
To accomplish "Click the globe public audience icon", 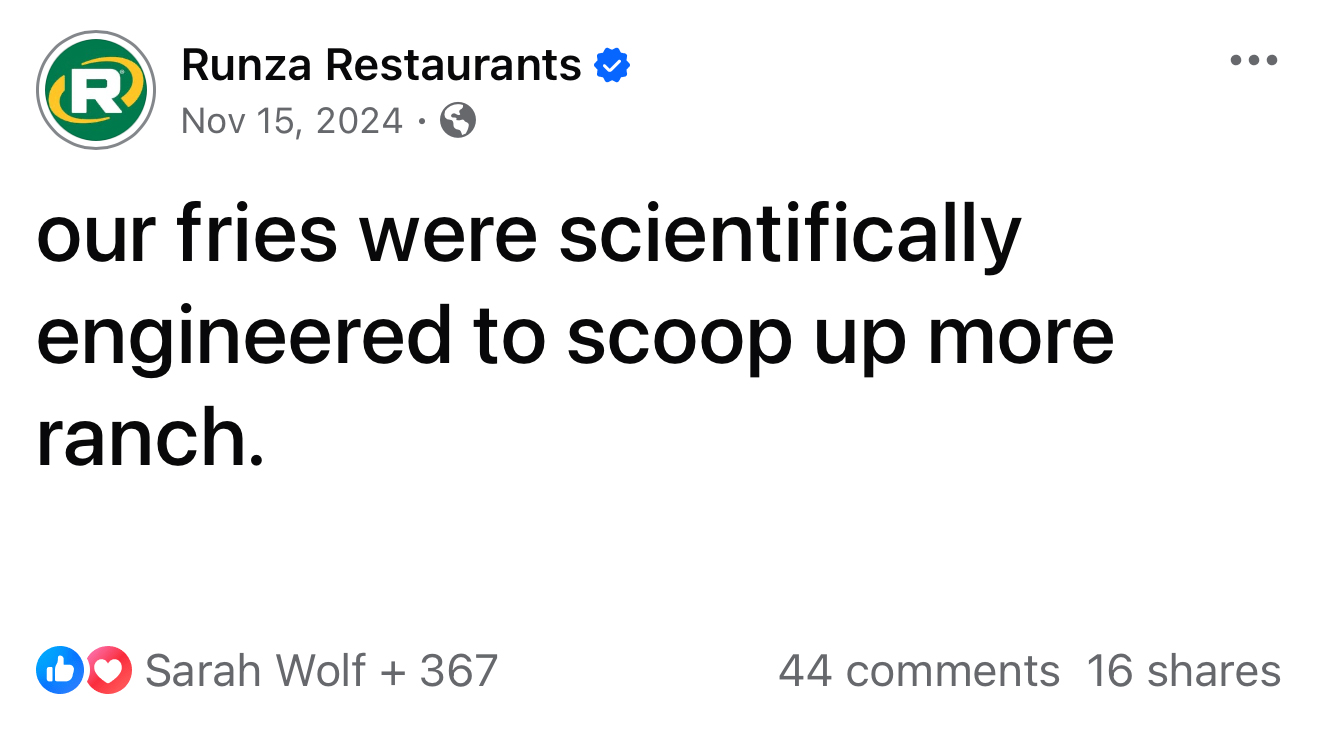I will click(x=458, y=121).
